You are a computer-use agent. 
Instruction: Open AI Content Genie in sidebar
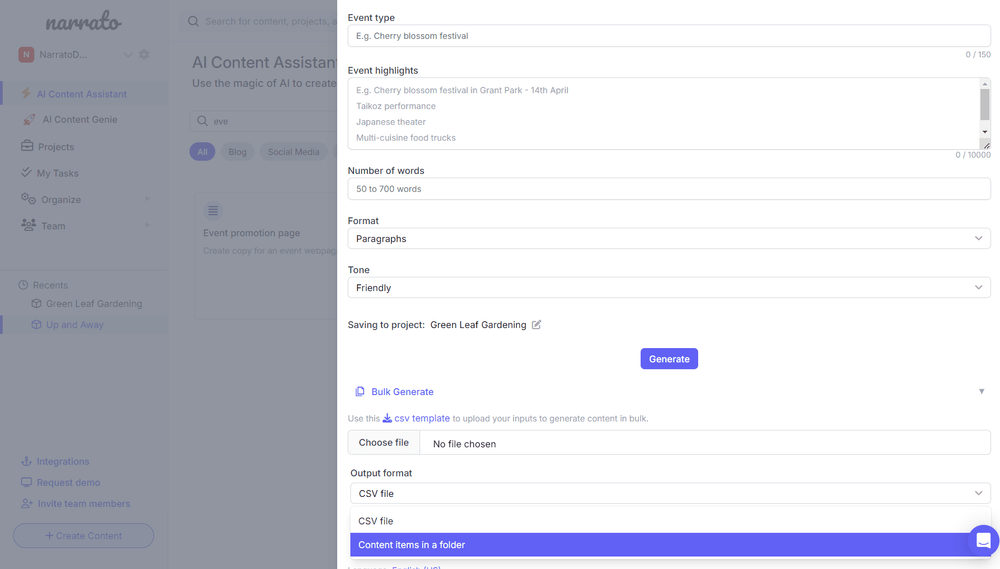point(80,119)
